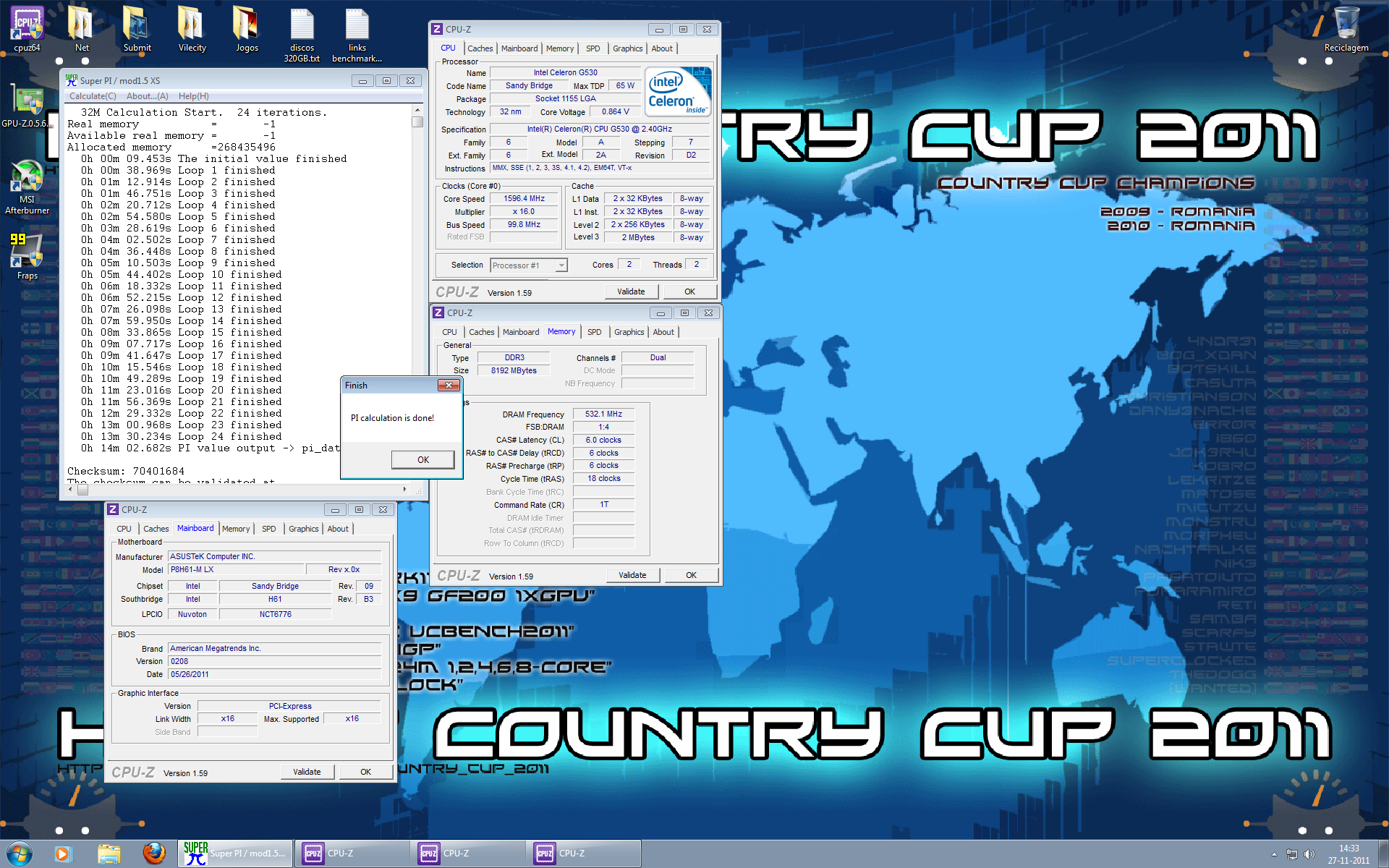Open the Vilecity folder icon
Image resolution: width=1389 pixels, height=868 pixels.
[192, 29]
